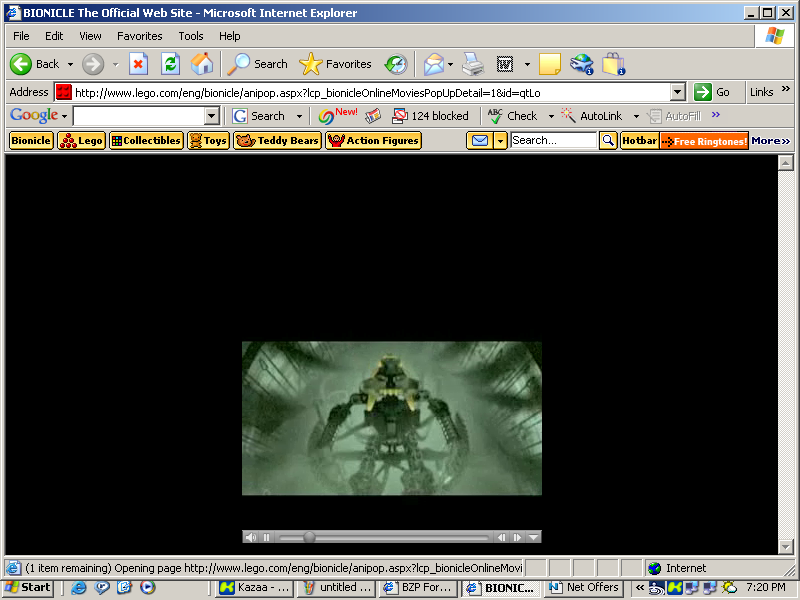
Task: Click the Refresh icon in the toolbar
Action: (x=170, y=63)
